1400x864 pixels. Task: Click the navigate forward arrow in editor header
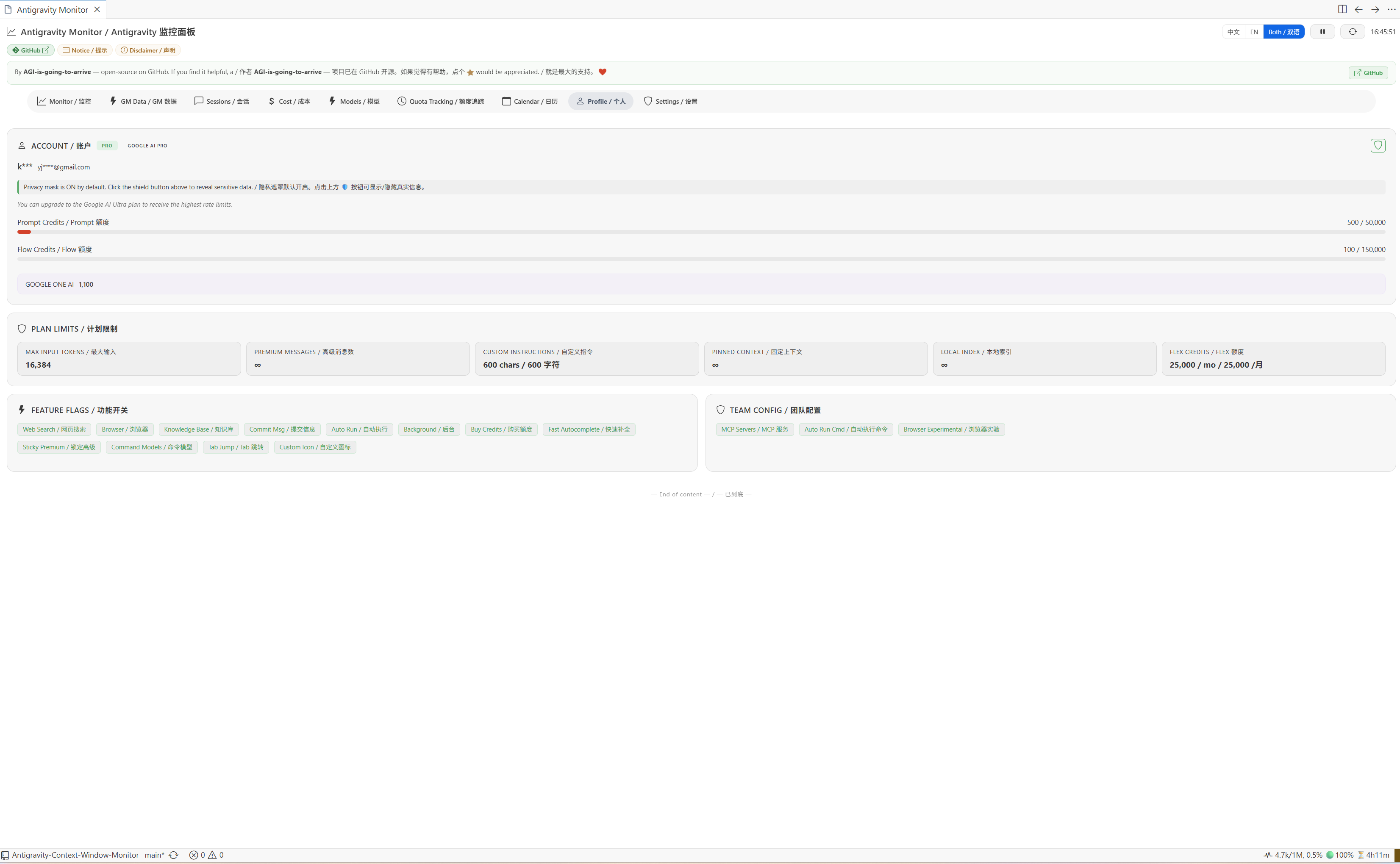(1375, 9)
